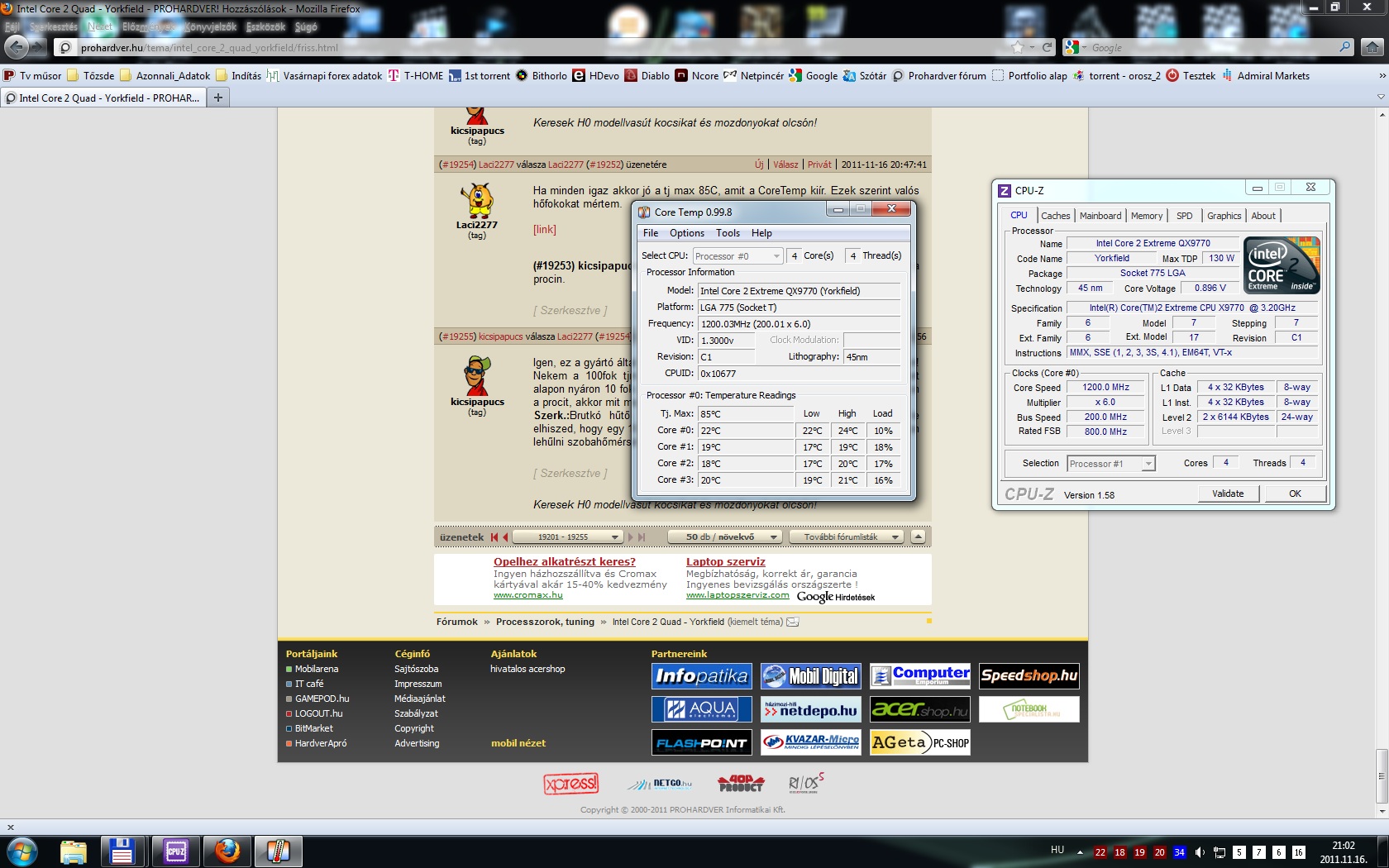Open the T-HOME bookmark
Image resolution: width=1389 pixels, height=868 pixels.
click(x=416, y=76)
